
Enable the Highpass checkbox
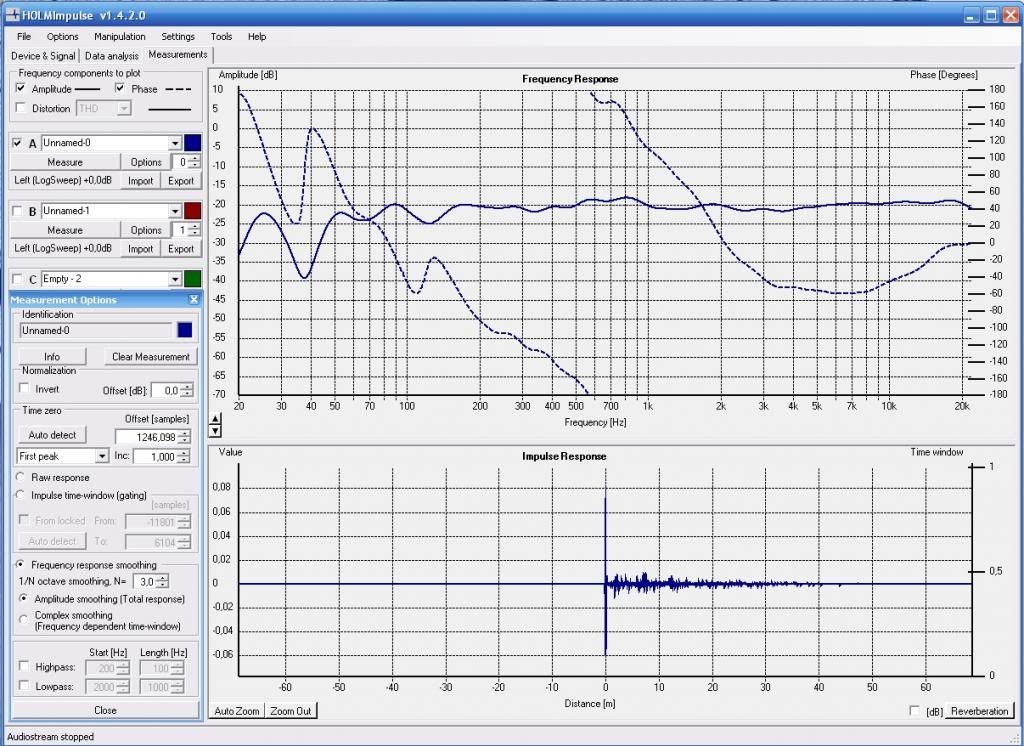[x=24, y=666]
